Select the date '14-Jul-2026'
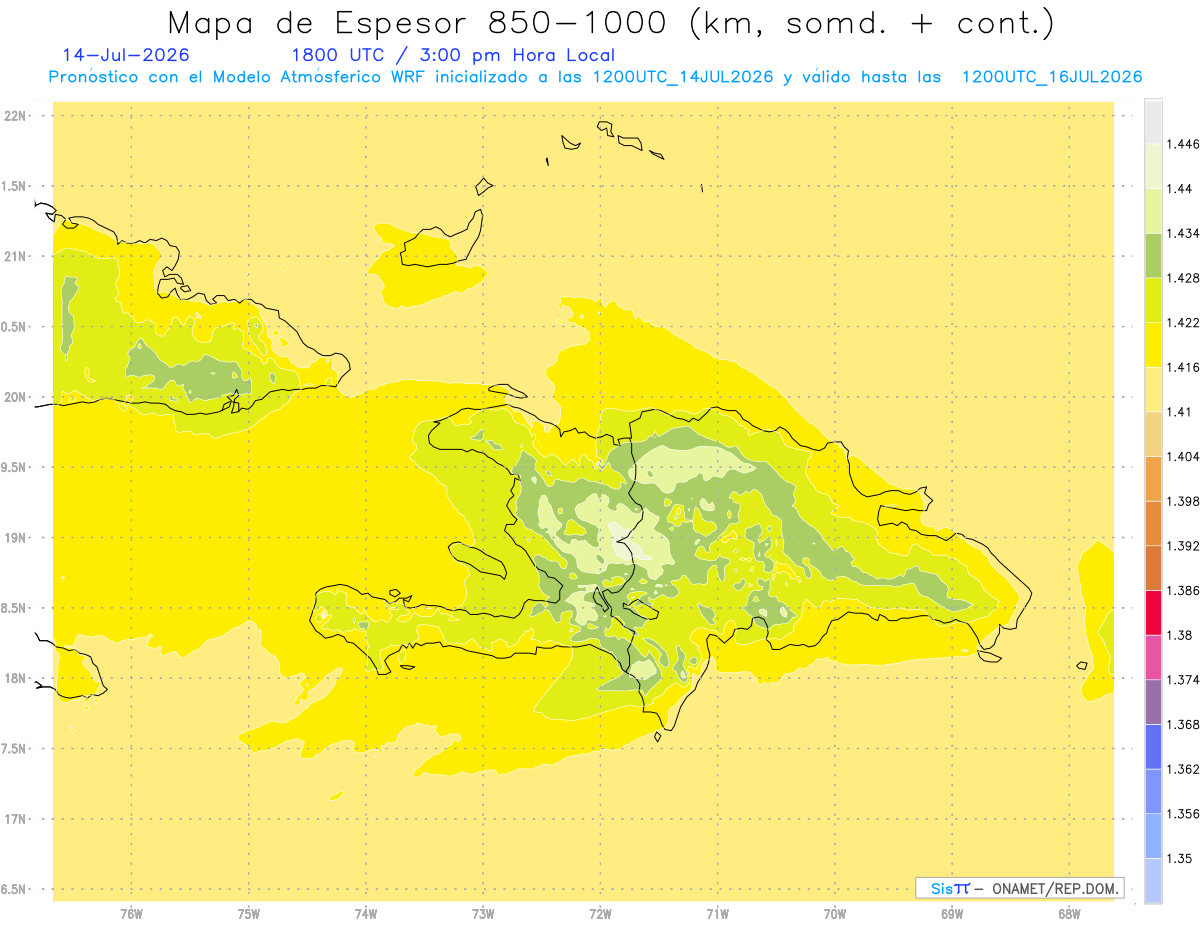This screenshot has width=1200, height=927. tap(126, 55)
